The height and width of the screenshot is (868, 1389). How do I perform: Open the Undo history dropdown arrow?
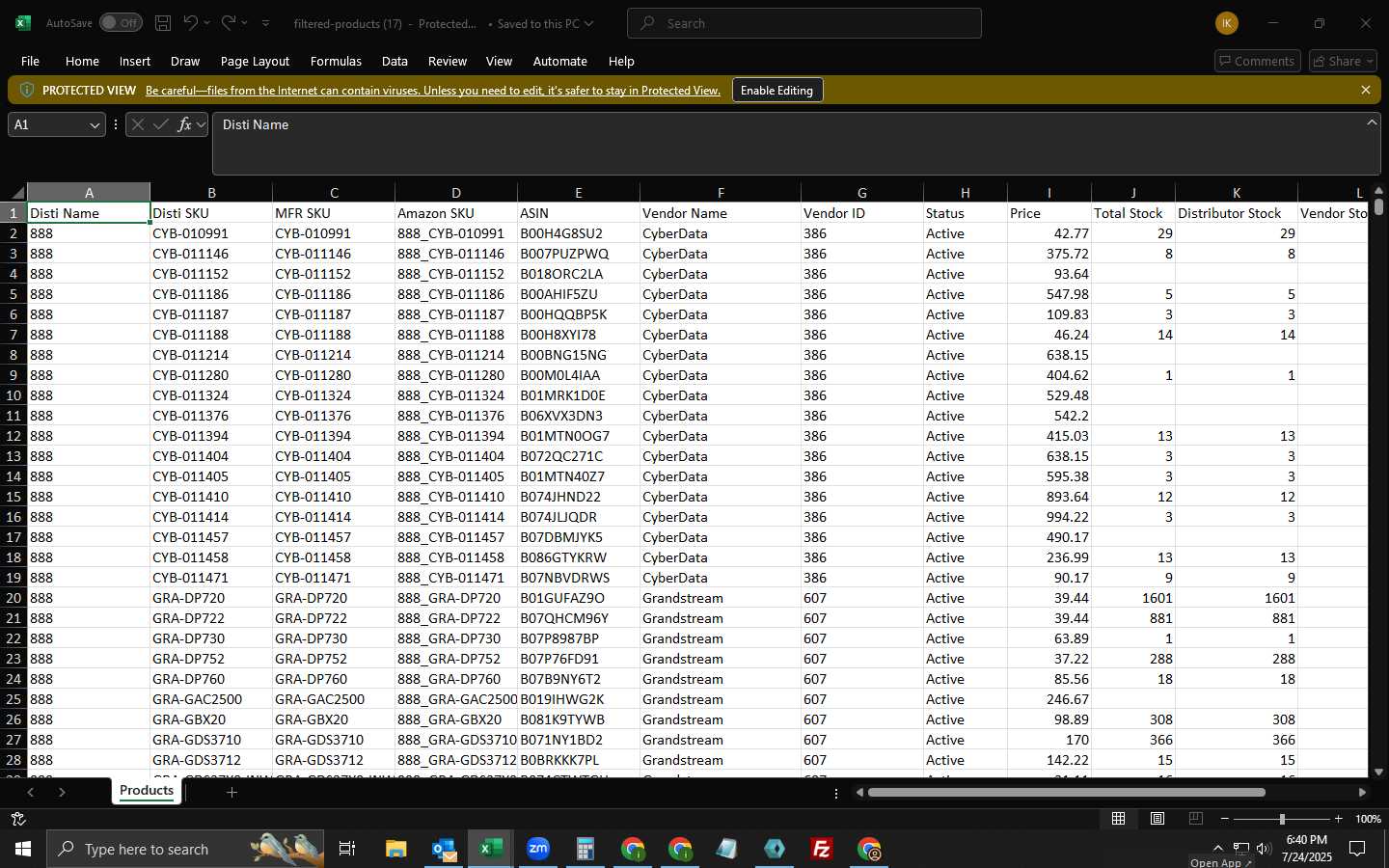(207, 23)
